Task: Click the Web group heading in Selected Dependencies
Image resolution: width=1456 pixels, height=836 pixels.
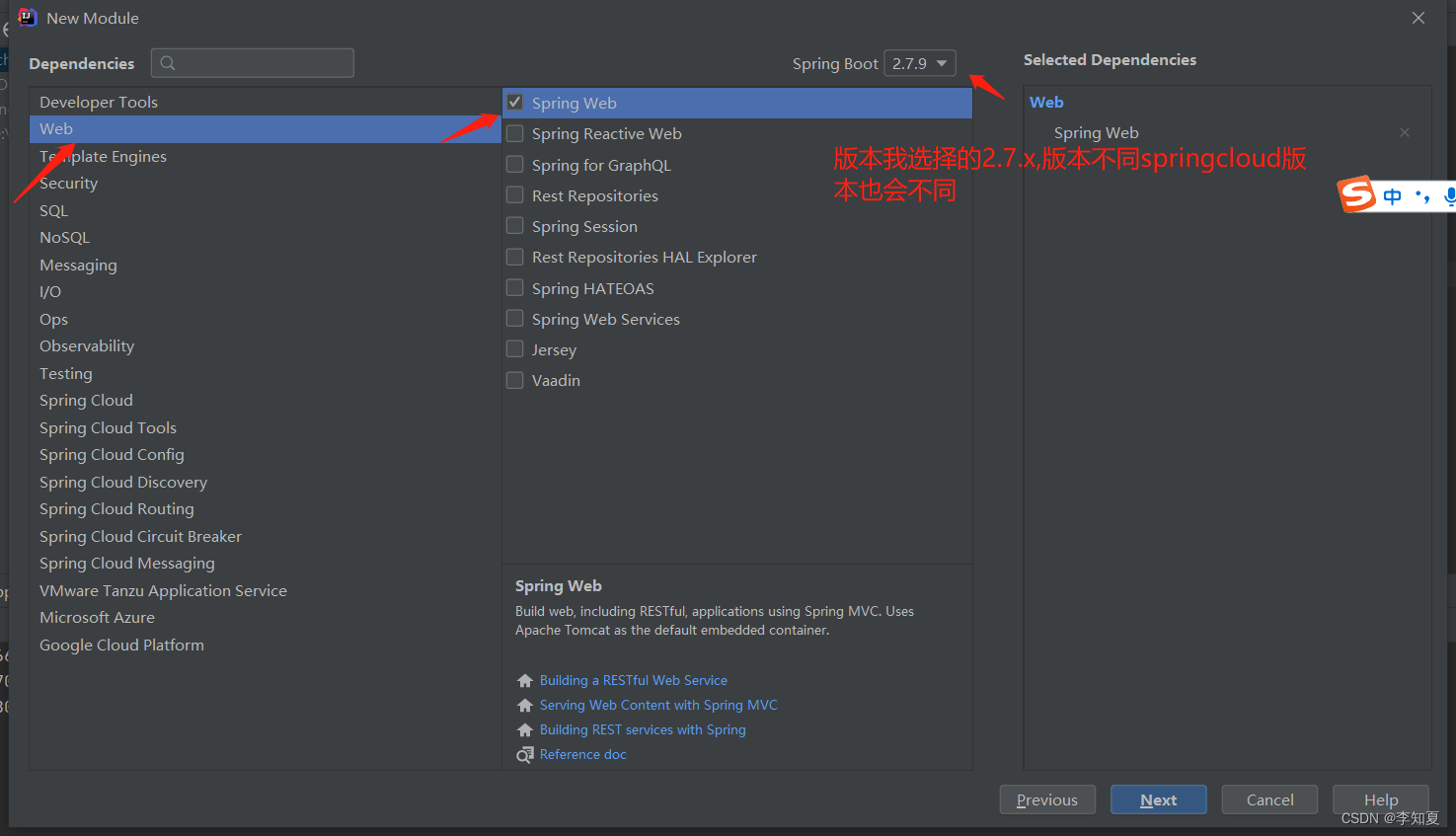Action: [1046, 102]
